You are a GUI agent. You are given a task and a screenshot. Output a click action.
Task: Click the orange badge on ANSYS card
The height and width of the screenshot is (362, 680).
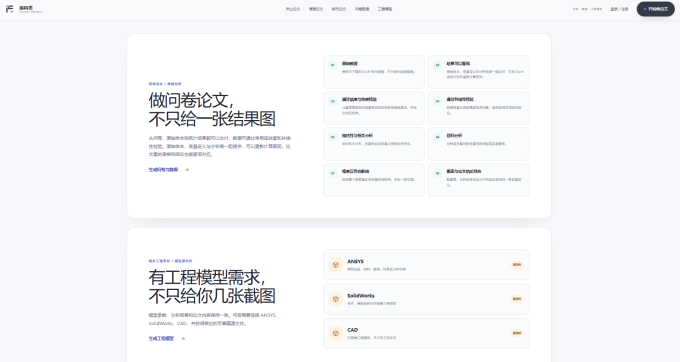[x=517, y=264]
